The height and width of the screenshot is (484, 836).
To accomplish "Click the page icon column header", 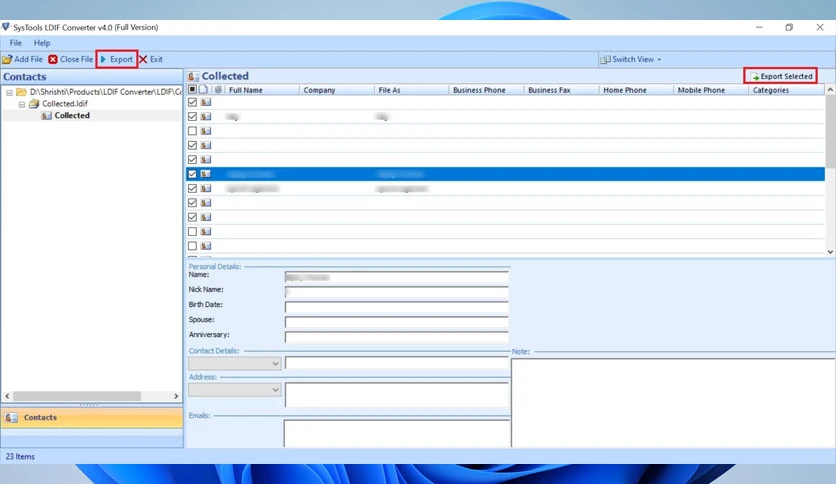I will pyautogui.click(x=204, y=90).
